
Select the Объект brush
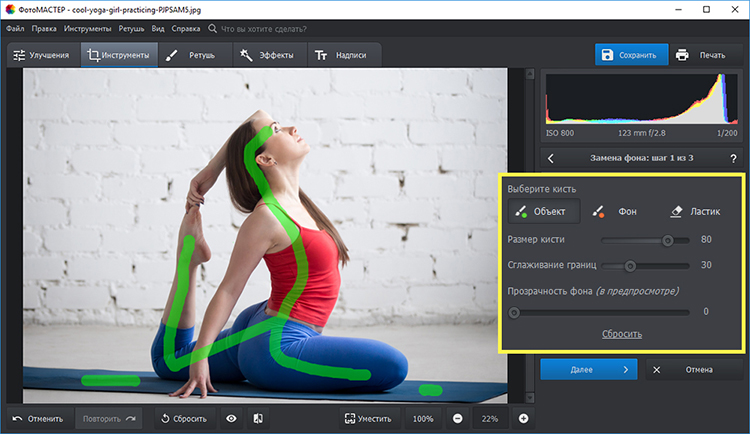[543, 211]
